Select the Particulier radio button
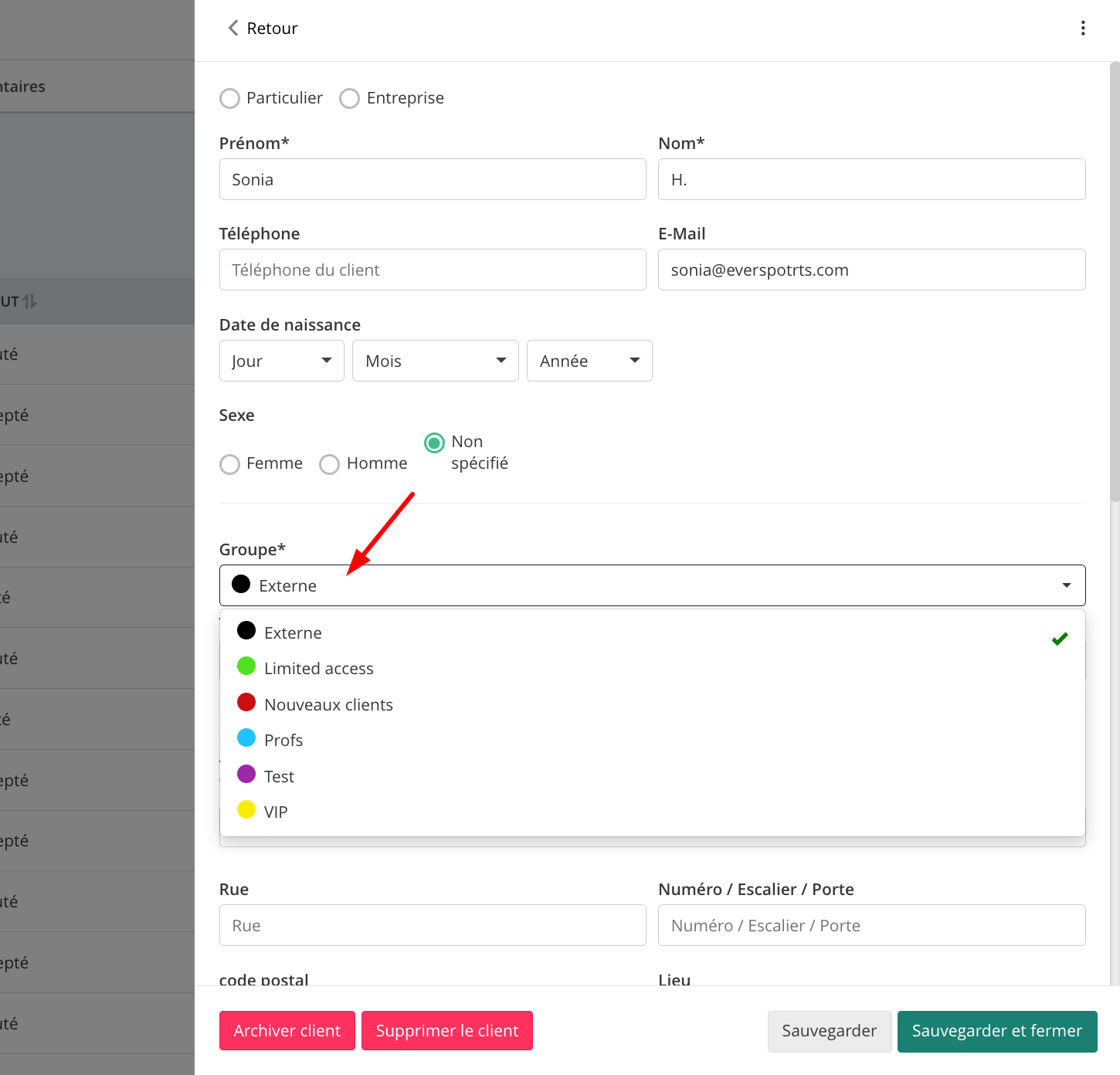Image resolution: width=1120 pixels, height=1075 pixels. click(x=229, y=99)
